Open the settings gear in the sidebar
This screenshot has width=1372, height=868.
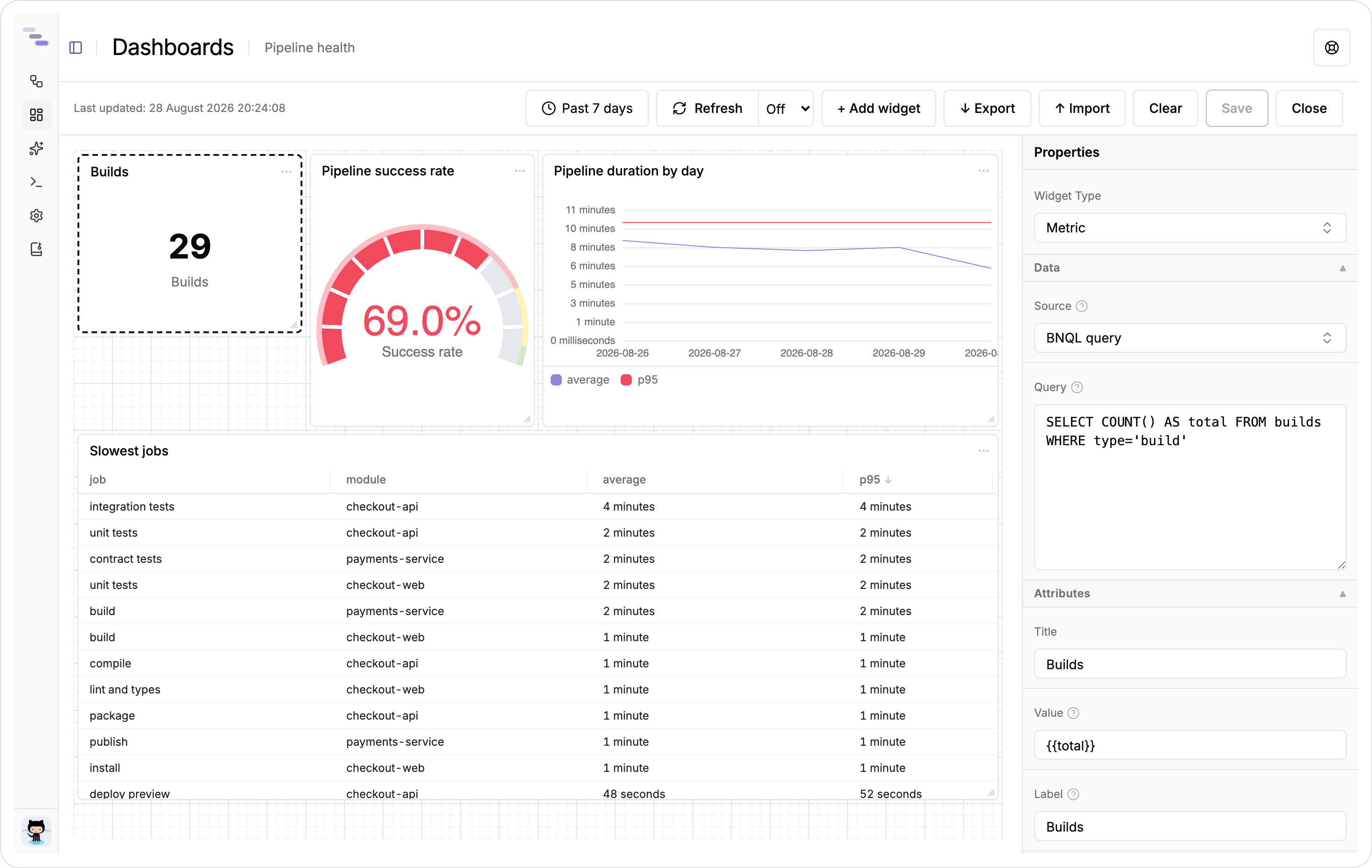coord(36,216)
